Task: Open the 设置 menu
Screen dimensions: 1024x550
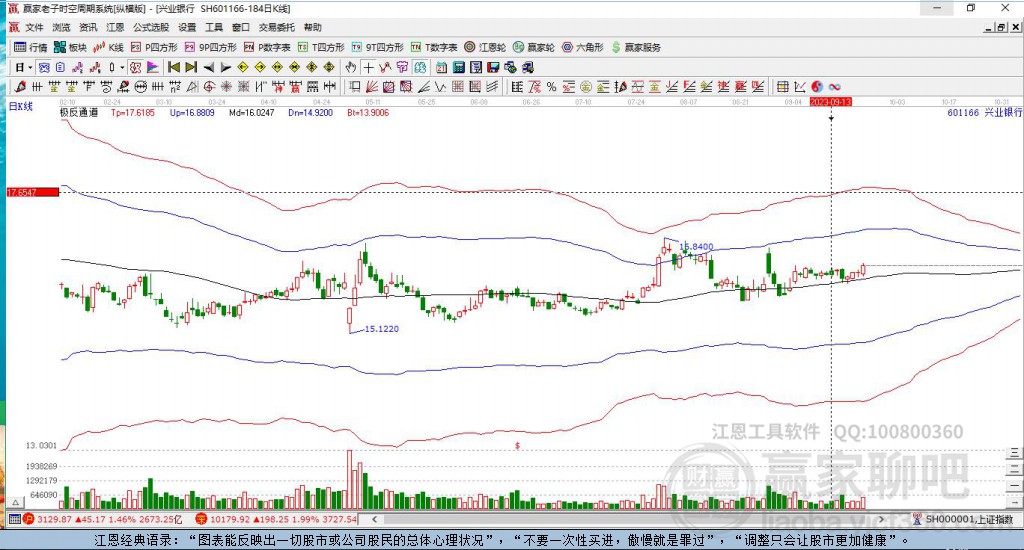Action: [187, 27]
